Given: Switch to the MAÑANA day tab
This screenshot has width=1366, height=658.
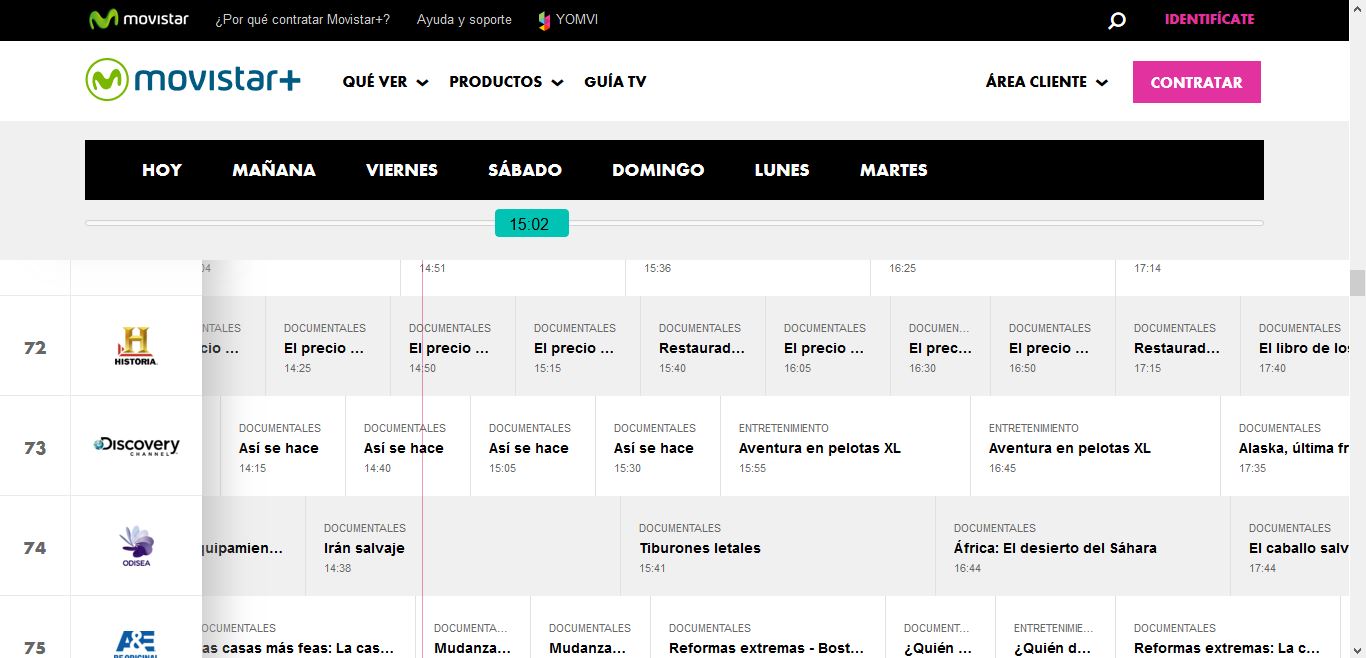Looking at the screenshot, I should tap(274, 170).
